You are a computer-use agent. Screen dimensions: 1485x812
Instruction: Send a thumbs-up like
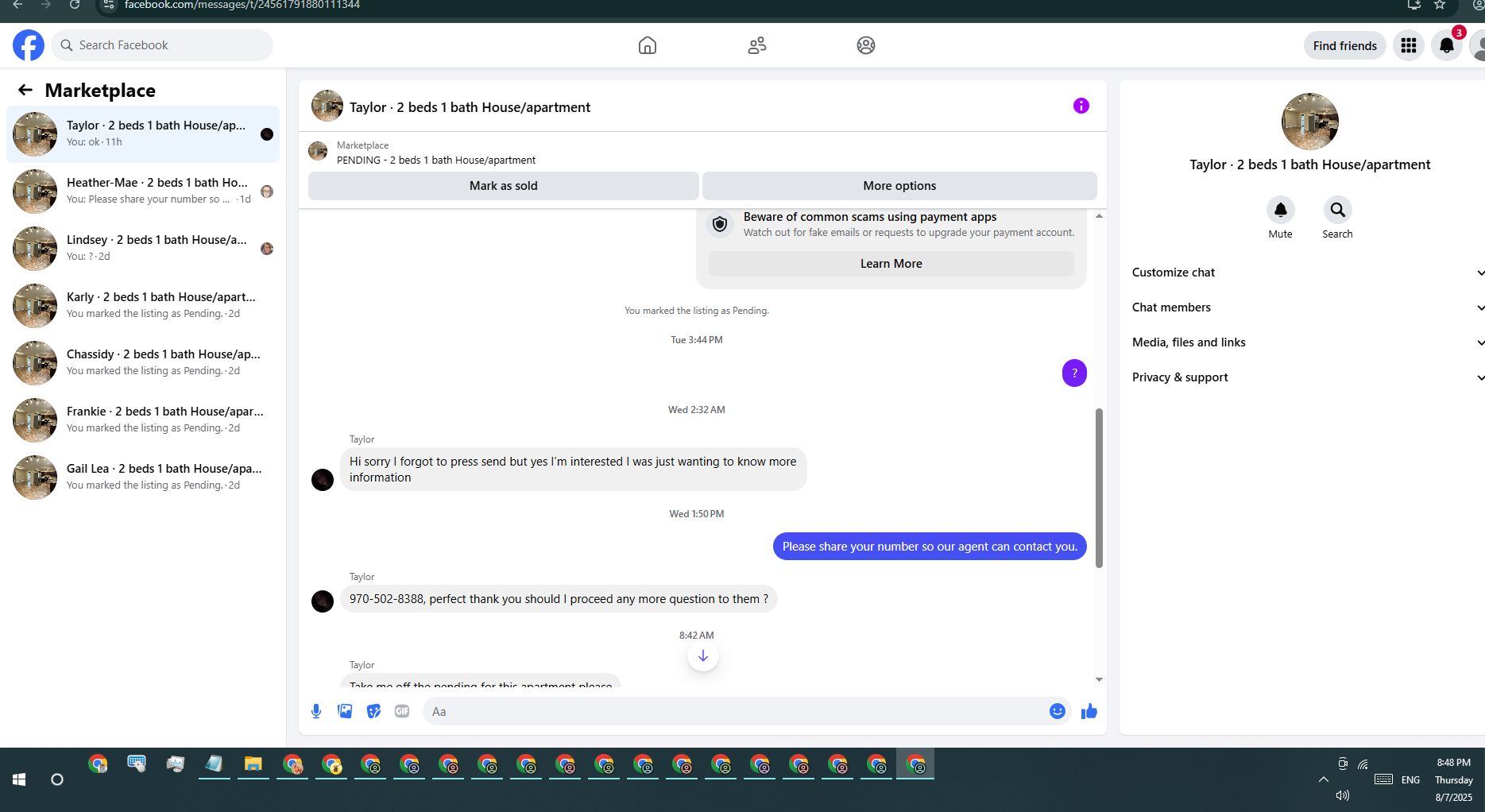[x=1089, y=711]
